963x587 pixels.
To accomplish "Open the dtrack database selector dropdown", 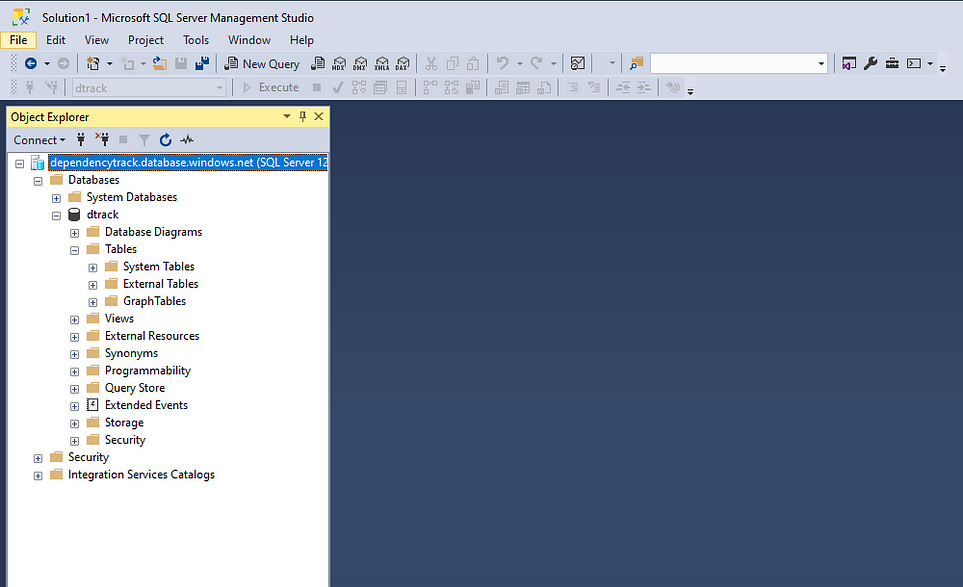I will [x=219, y=88].
